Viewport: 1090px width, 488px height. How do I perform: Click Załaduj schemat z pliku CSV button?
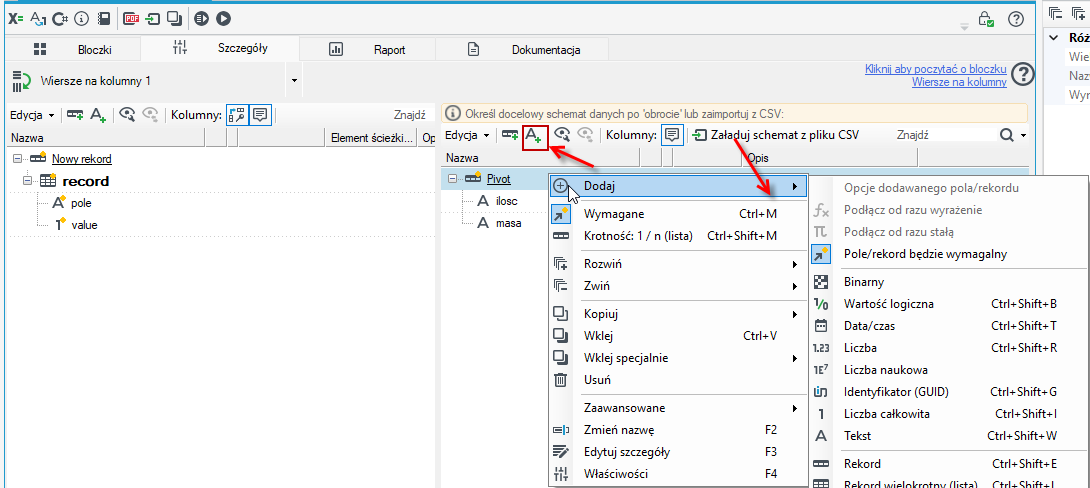(x=775, y=134)
